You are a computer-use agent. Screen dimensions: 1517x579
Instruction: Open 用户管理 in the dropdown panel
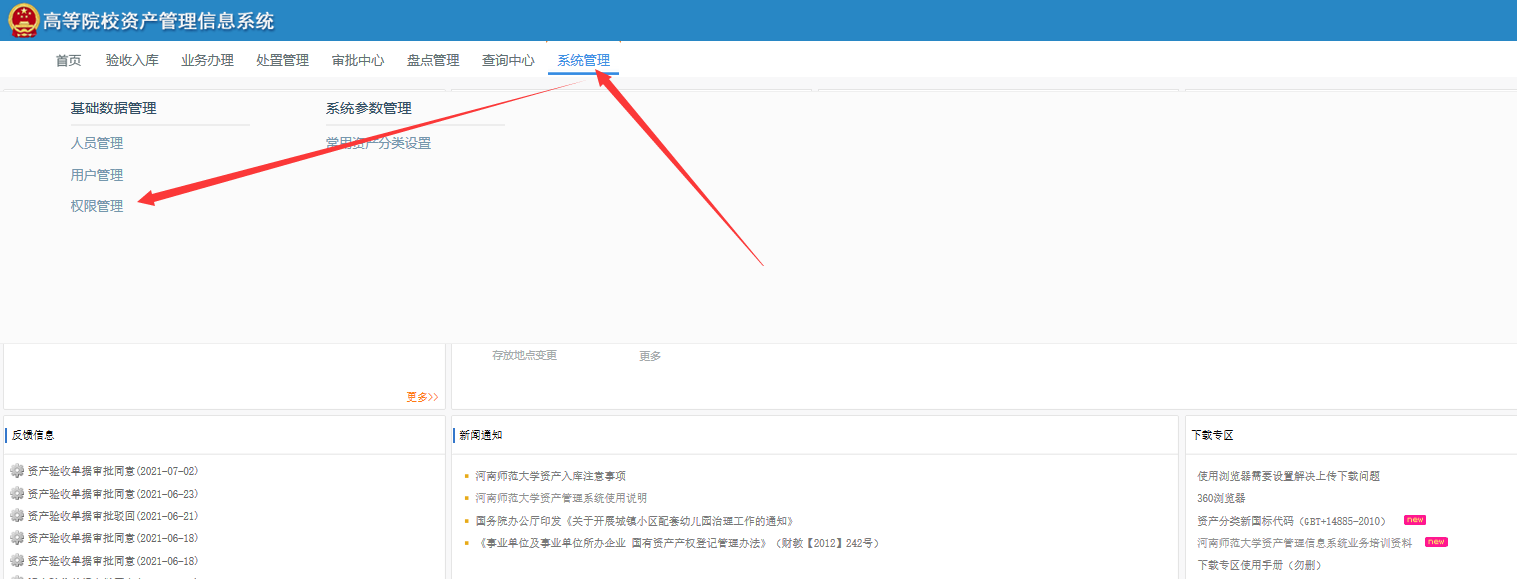tap(97, 175)
